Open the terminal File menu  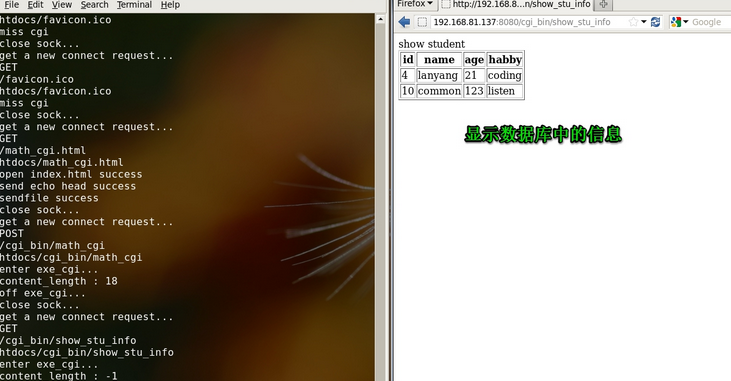[x=11, y=5]
